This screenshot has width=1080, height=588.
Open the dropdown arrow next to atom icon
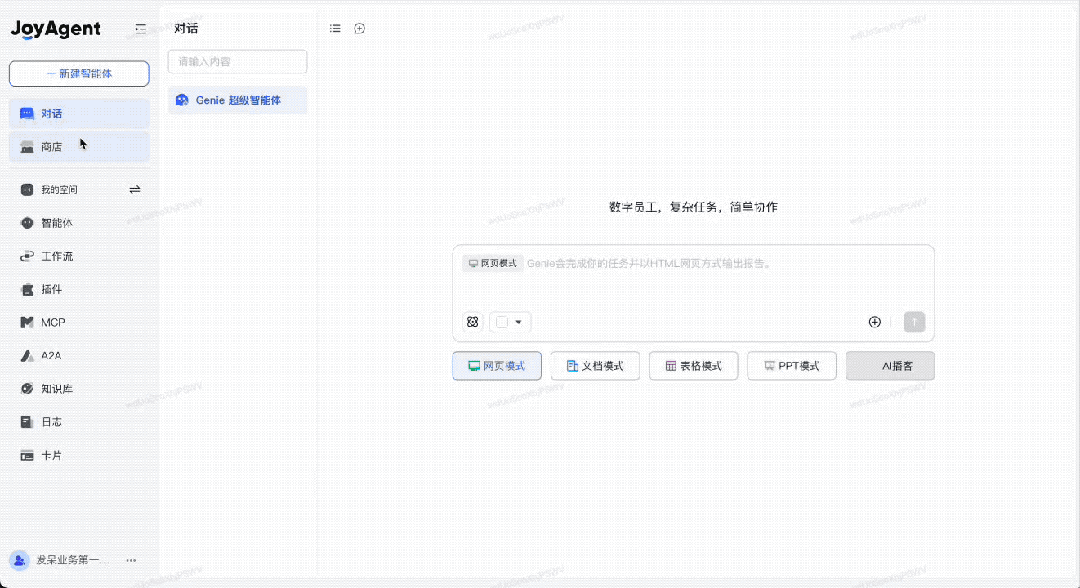pos(518,322)
